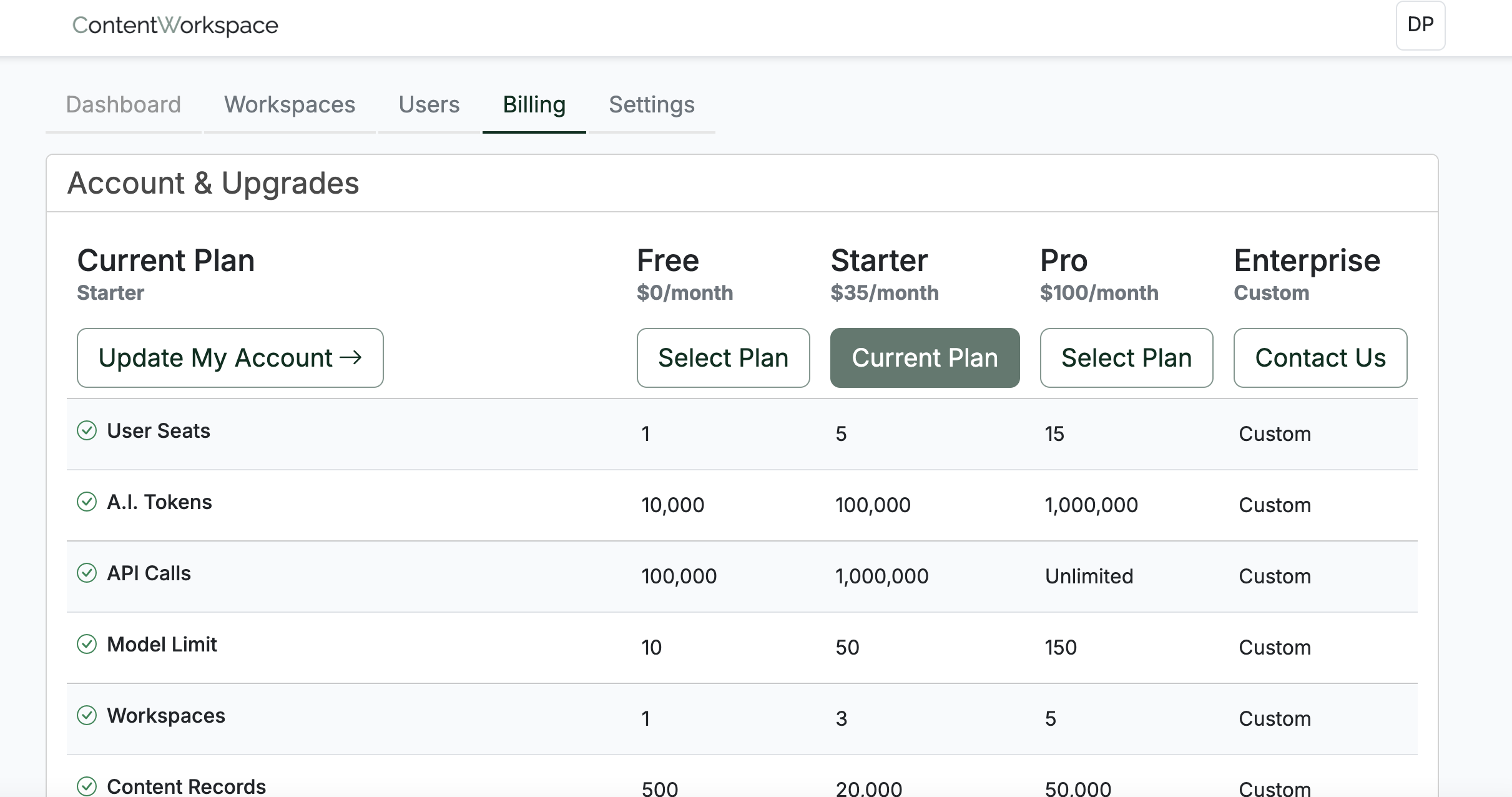Select Plan under the Pro tier
1512x797 pixels.
1127,358
